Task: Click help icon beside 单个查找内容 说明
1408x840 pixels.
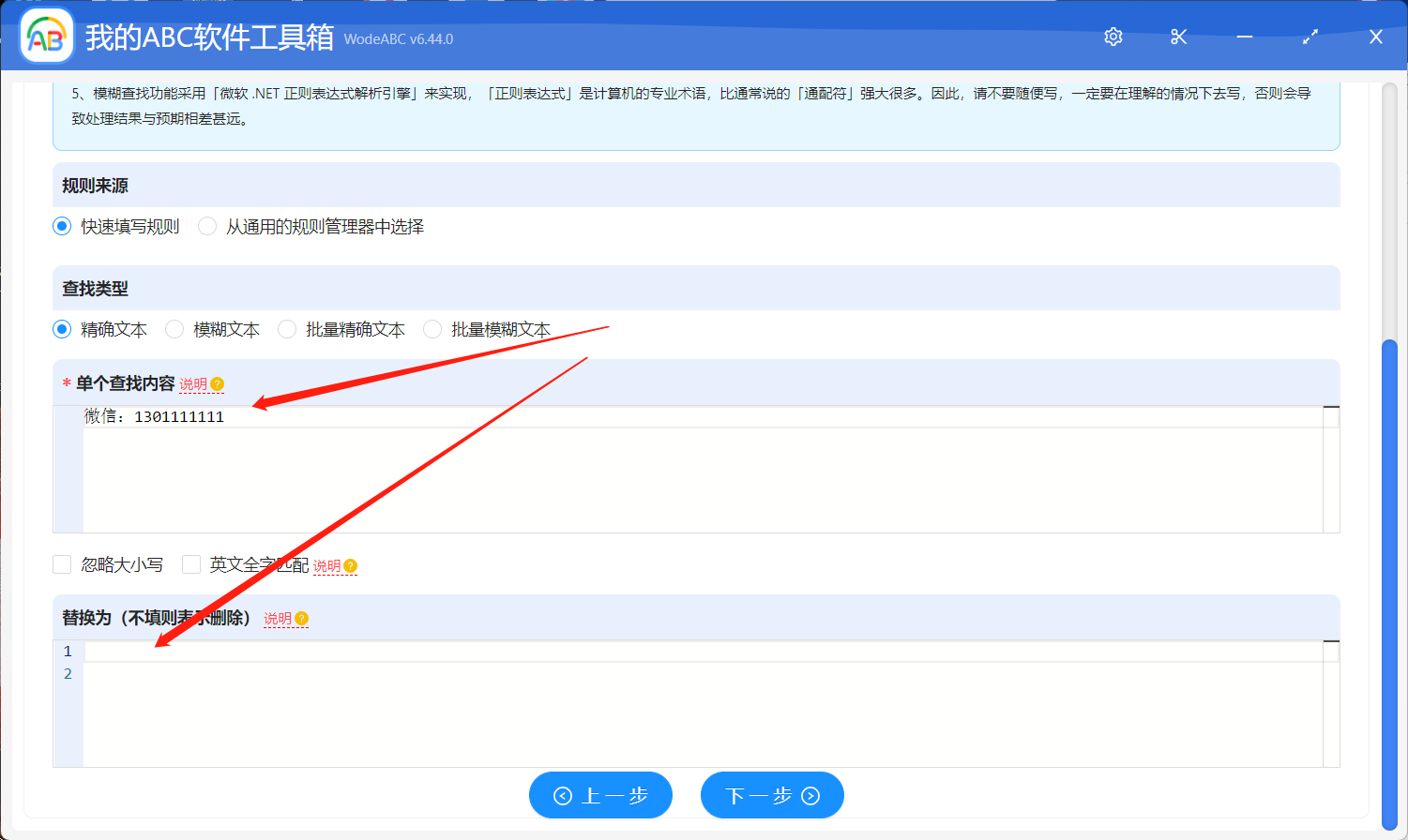Action: [x=218, y=384]
